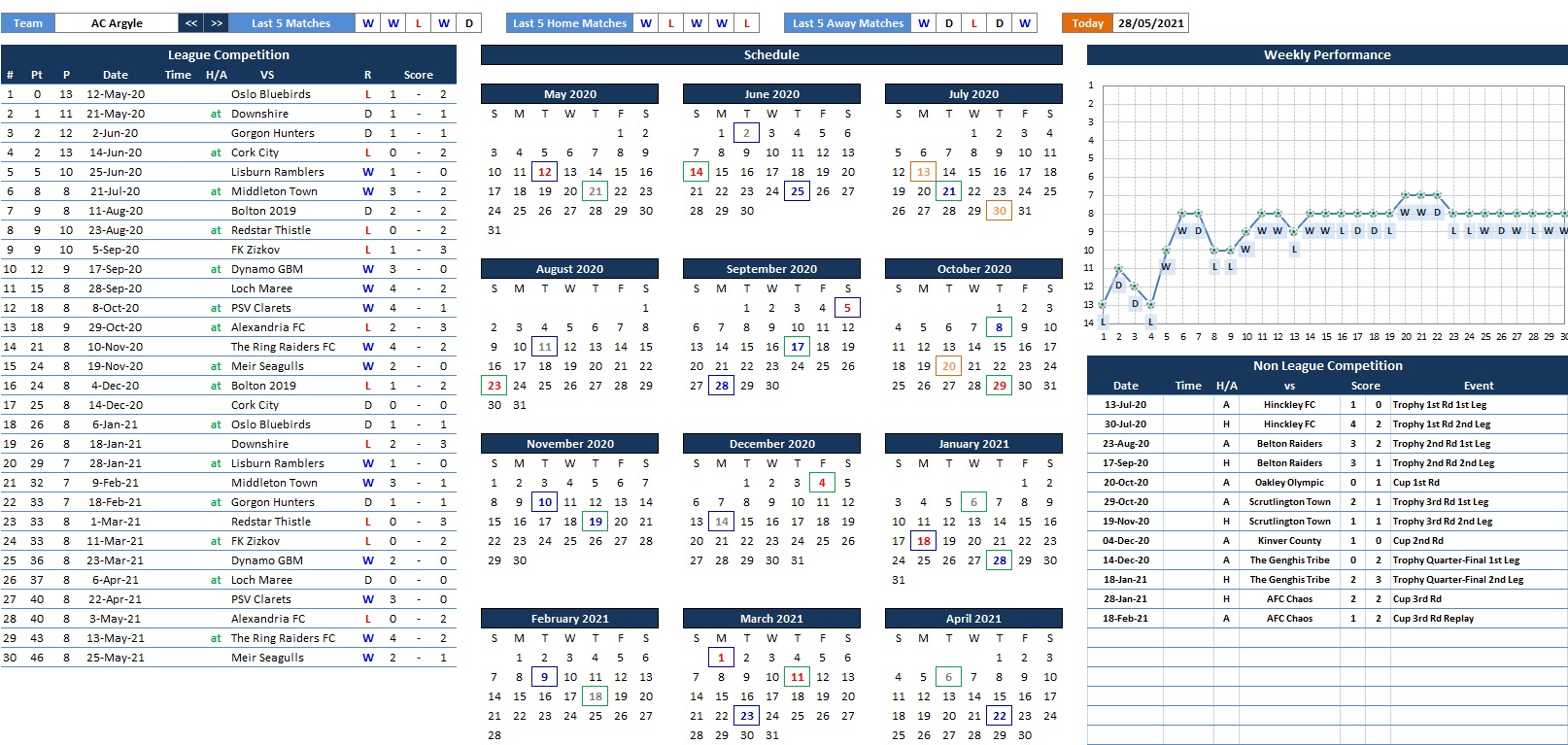Image resolution: width=1568 pixels, height=745 pixels.
Task: Click the Weekly Performance chart title
Action: point(1326,55)
